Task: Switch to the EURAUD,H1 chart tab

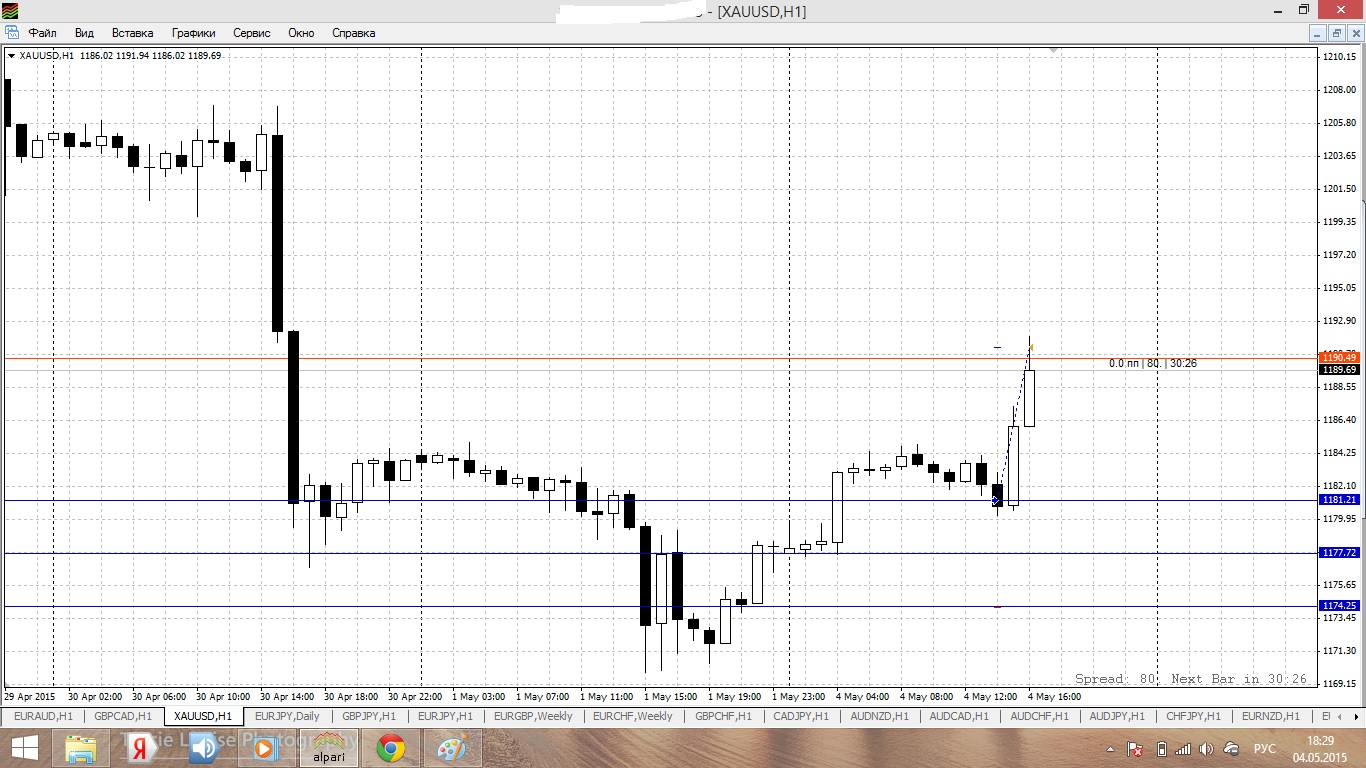Action: 43,717
